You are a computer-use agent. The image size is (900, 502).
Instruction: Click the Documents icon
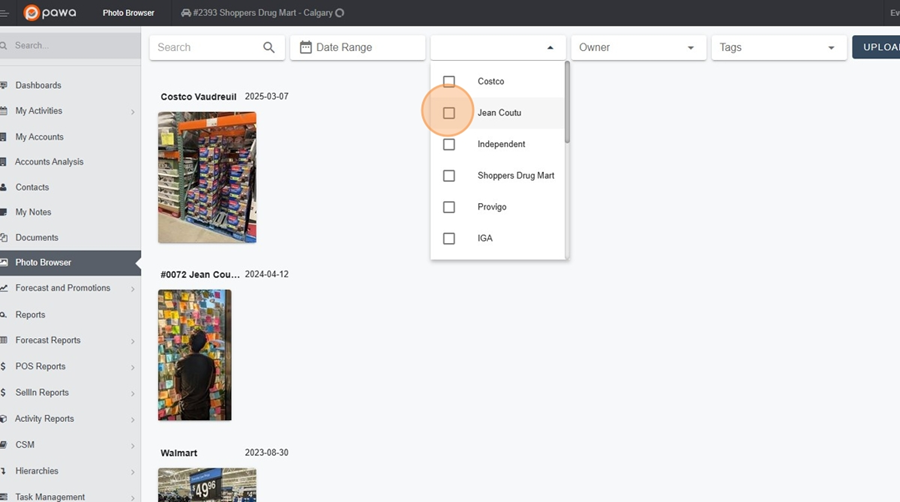3,237
